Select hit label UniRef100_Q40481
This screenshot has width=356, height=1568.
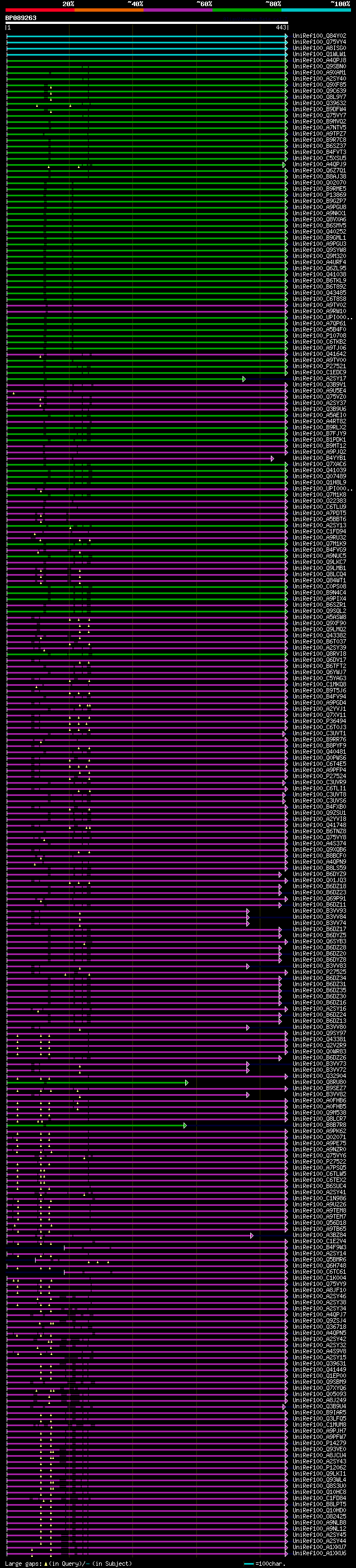(319, 751)
